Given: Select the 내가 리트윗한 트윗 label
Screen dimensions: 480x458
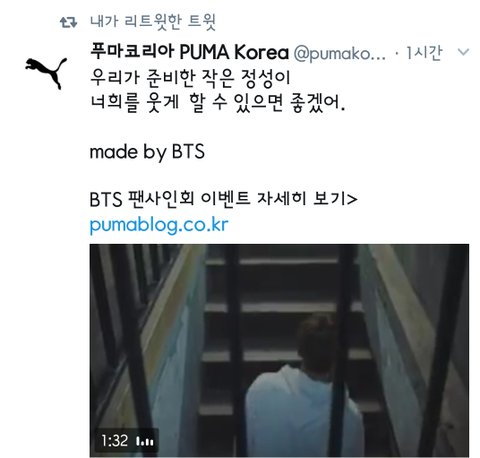Looking at the screenshot, I should 153,22.
